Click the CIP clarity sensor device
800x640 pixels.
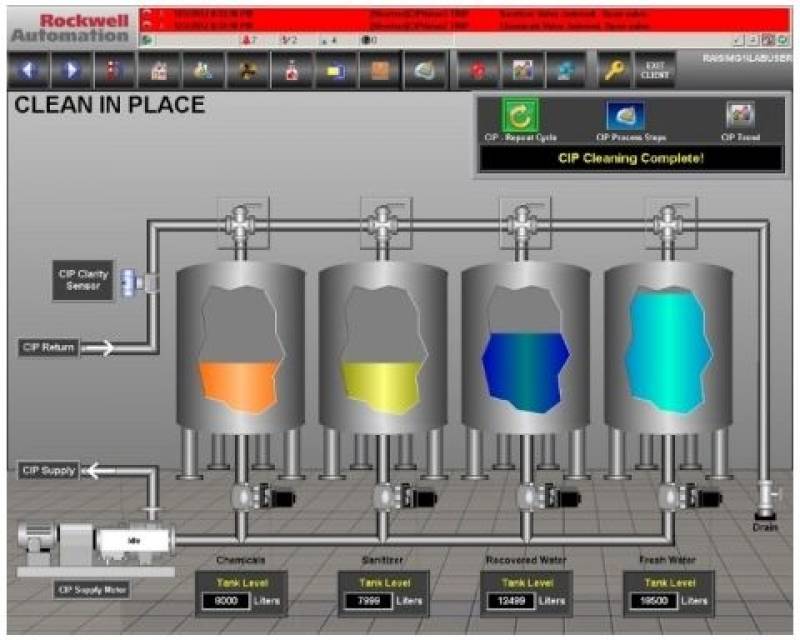pos(138,282)
